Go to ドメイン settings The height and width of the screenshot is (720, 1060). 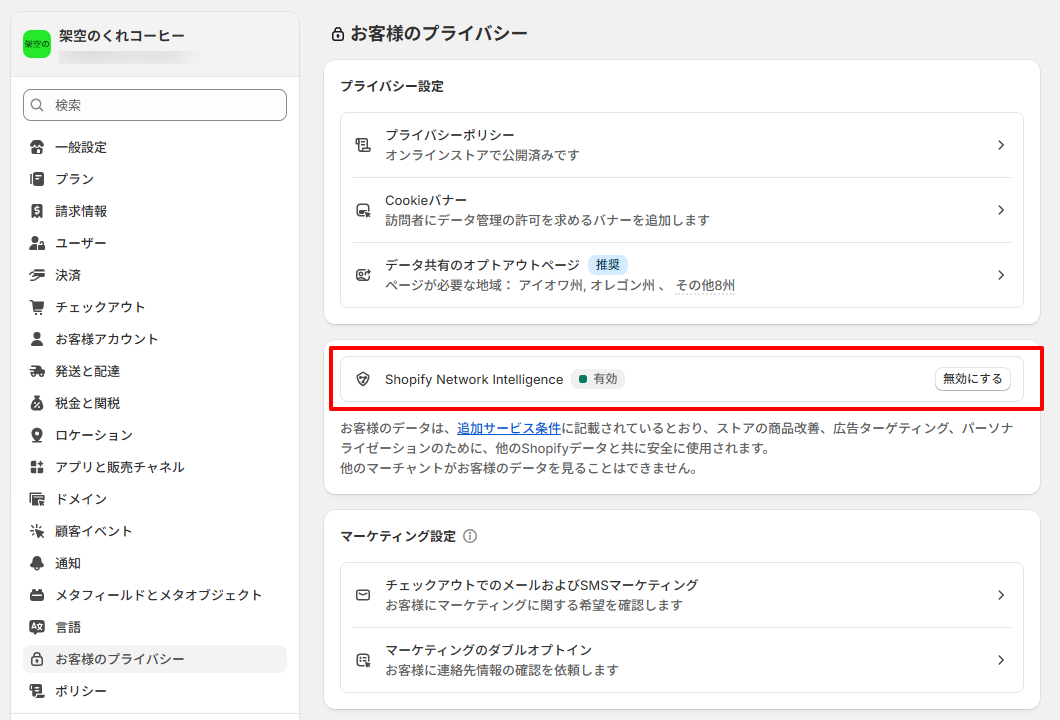pos(81,499)
